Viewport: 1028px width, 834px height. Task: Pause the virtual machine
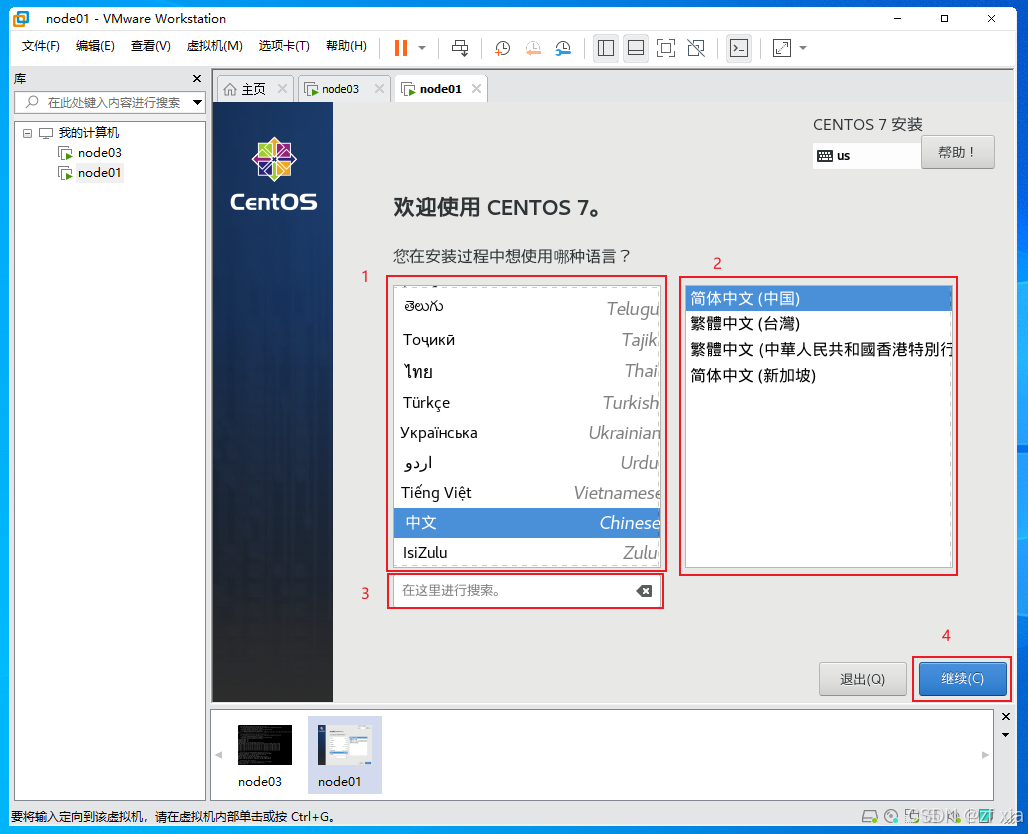point(401,48)
